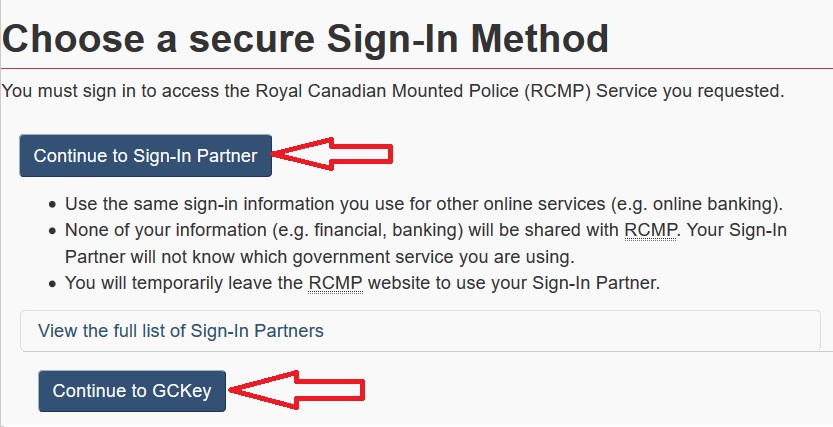Click RCMP abbreviation in "leave the RCMP website"
This screenshot has height=427, width=833.
click(335, 283)
